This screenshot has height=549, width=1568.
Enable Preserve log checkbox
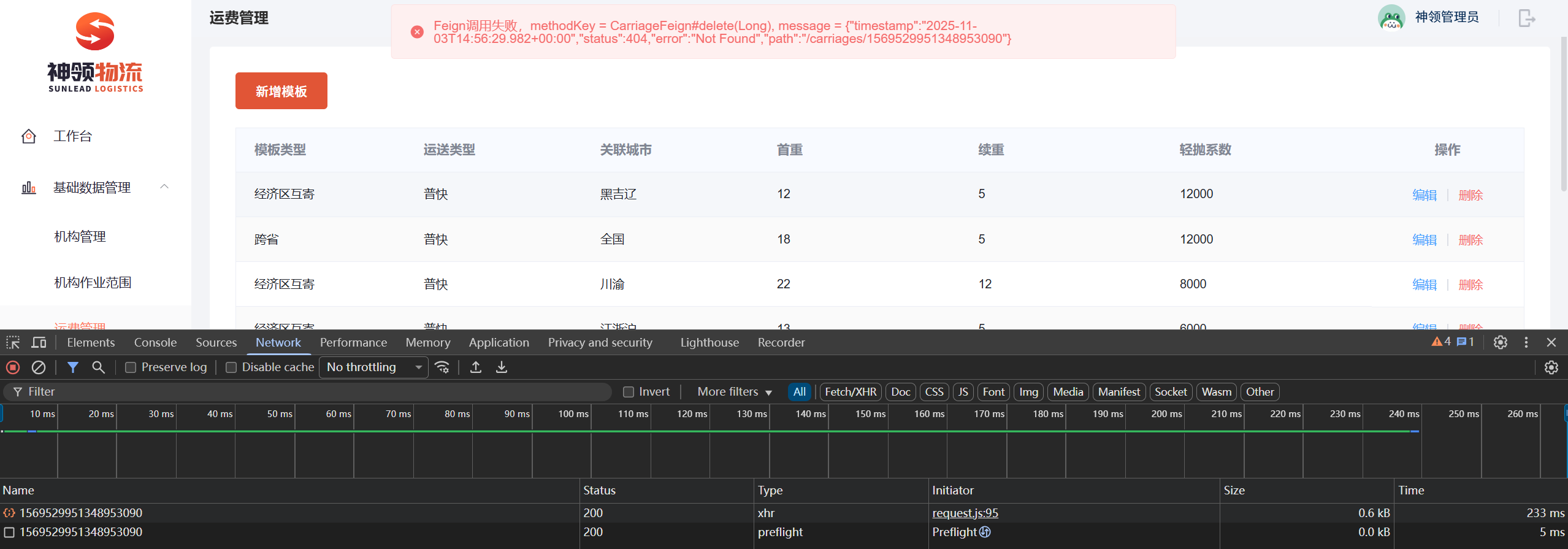pyautogui.click(x=131, y=367)
